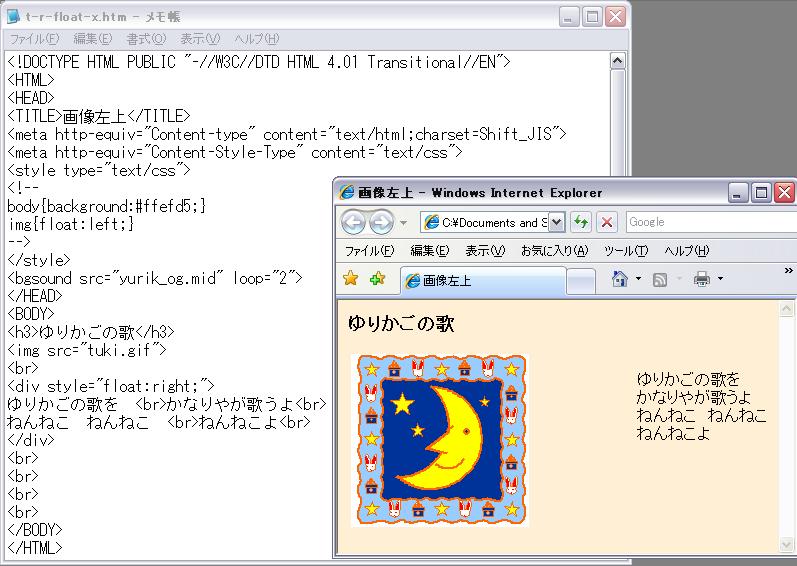Click the ゆりかごの歌 heading in the page

tap(401, 323)
